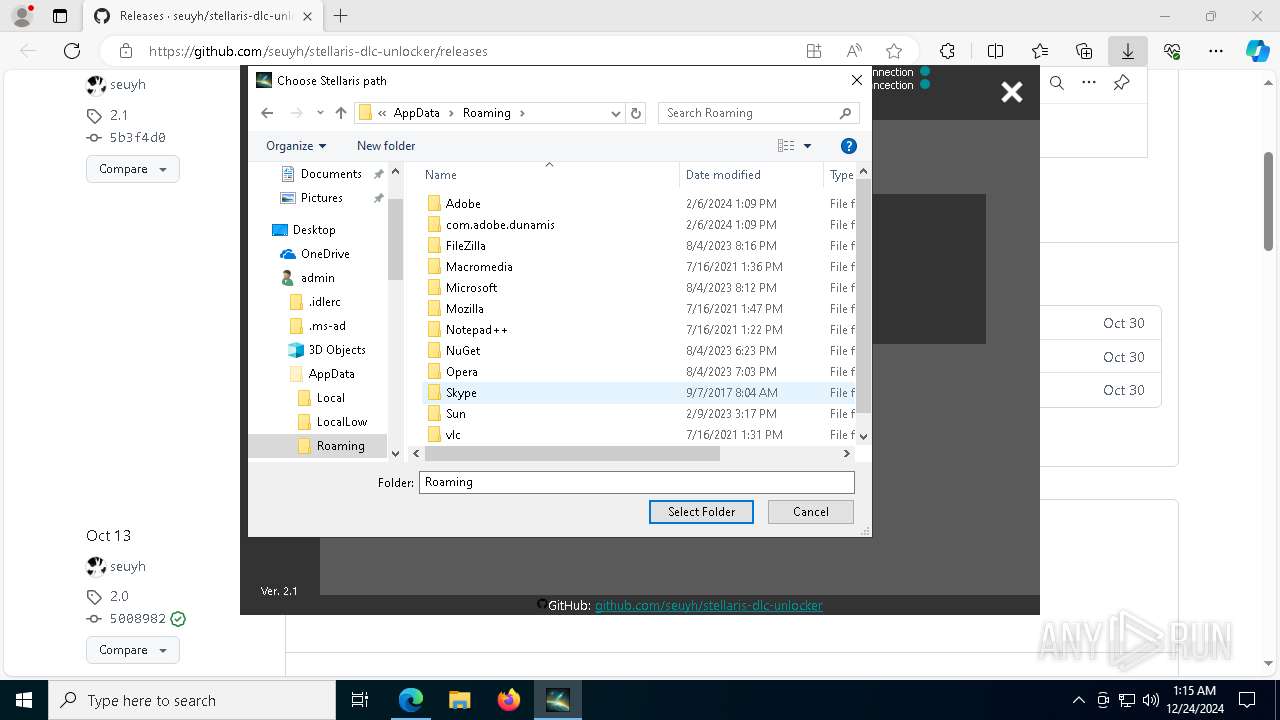Viewport: 1280px width, 720px height.
Task: Expand recent locations dropdown arrow
Action: (320, 113)
